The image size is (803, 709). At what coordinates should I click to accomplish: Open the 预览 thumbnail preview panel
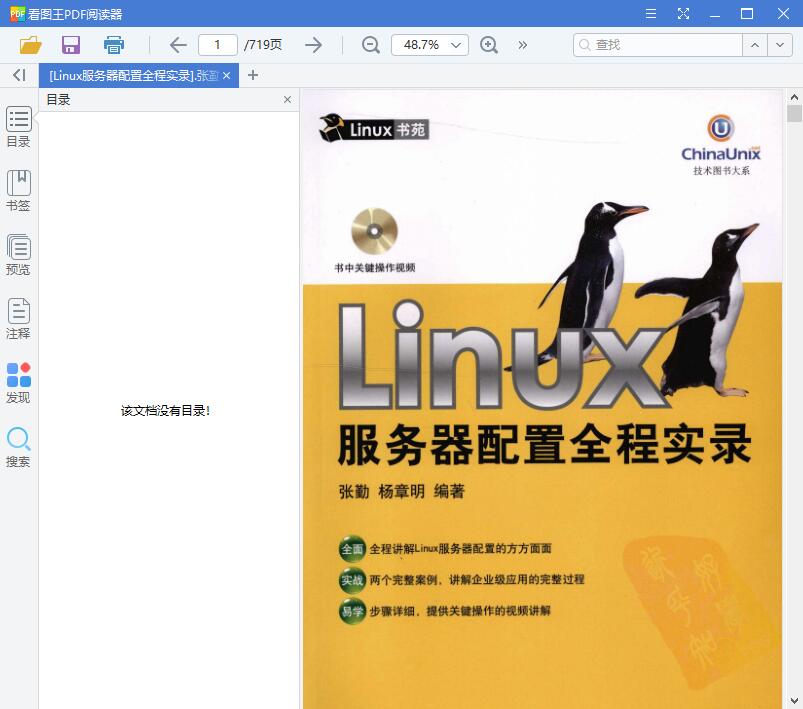pos(18,255)
